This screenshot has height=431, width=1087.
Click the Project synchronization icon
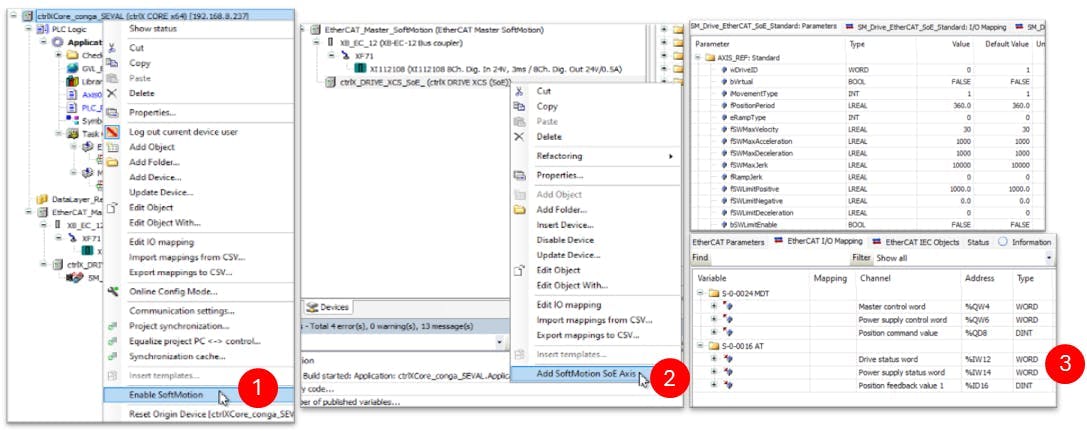point(112,326)
